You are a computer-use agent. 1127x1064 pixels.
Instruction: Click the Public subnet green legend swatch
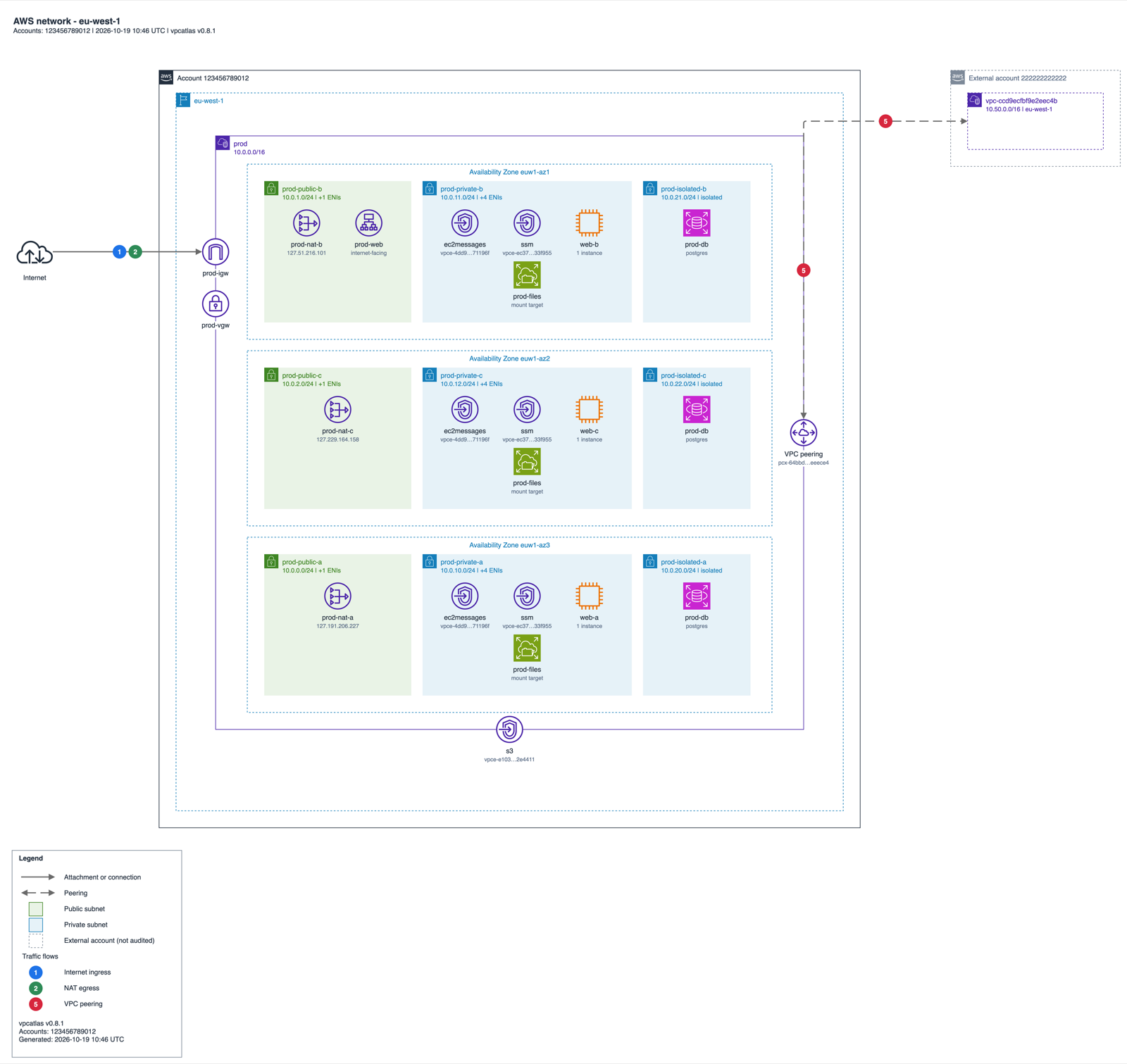[36, 909]
